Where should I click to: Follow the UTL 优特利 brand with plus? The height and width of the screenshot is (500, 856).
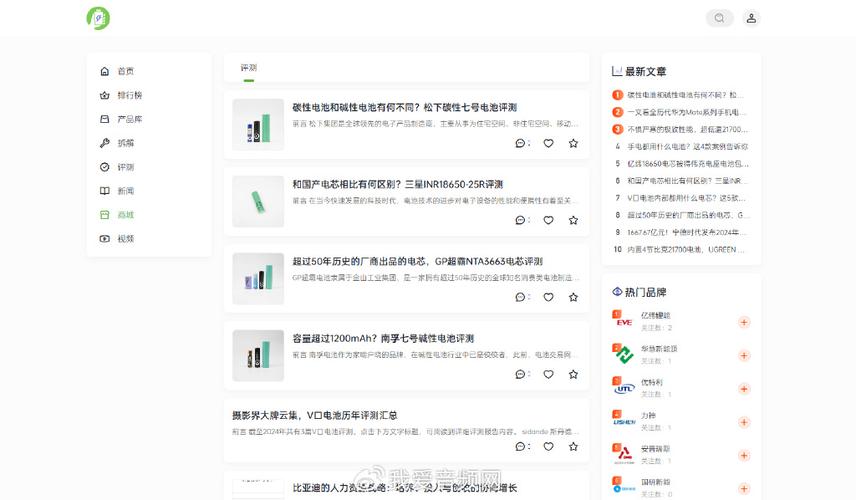pyautogui.click(x=744, y=389)
